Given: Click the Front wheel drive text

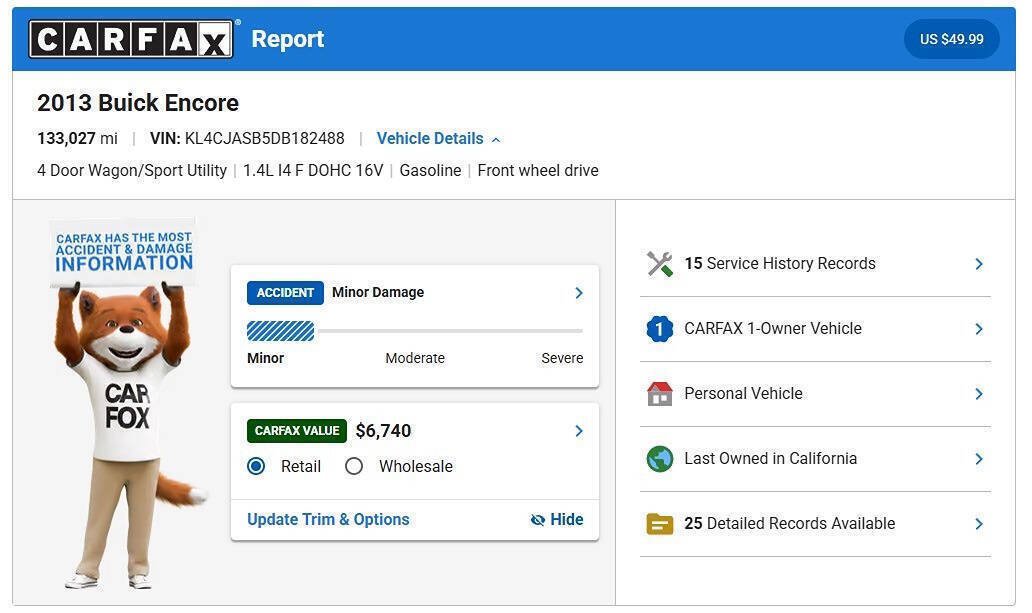Looking at the screenshot, I should (x=538, y=171).
